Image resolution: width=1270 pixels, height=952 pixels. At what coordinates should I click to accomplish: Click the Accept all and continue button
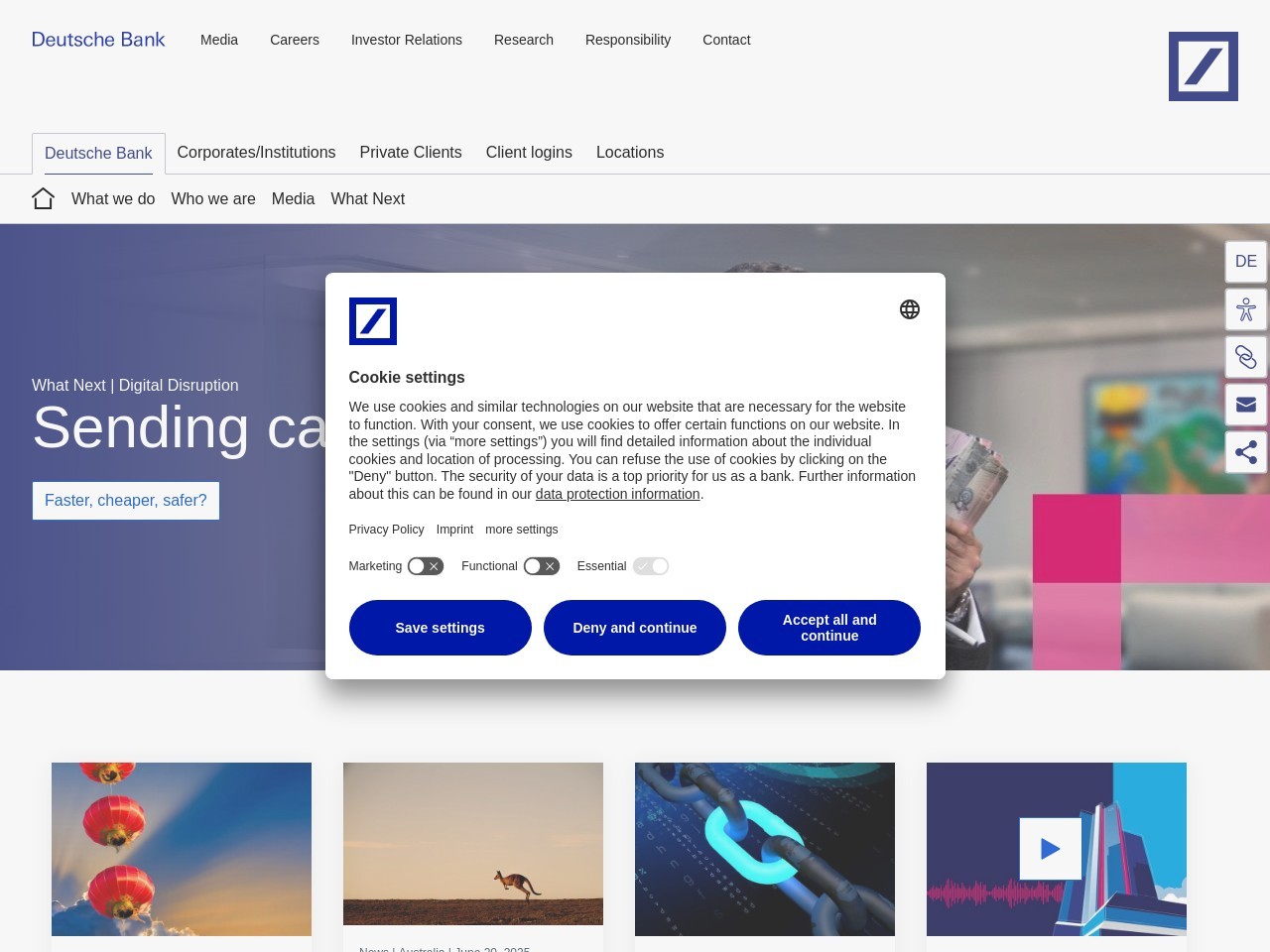point(829,627)
